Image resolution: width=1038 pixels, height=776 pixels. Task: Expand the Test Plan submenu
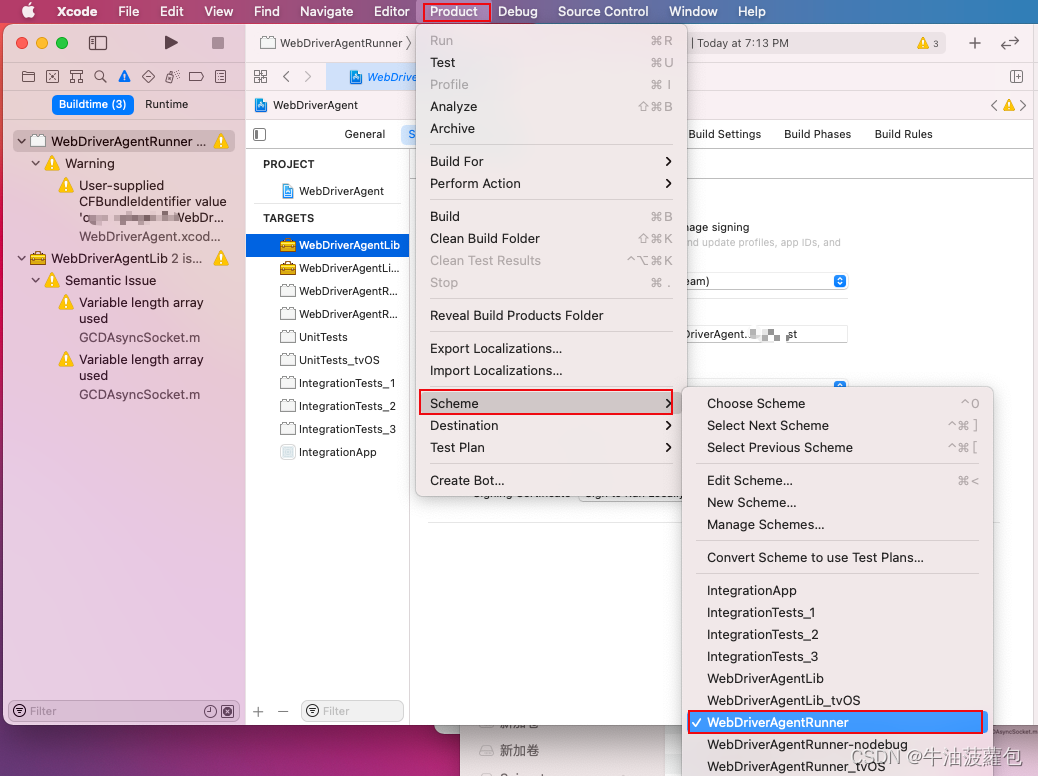point(551,448)
